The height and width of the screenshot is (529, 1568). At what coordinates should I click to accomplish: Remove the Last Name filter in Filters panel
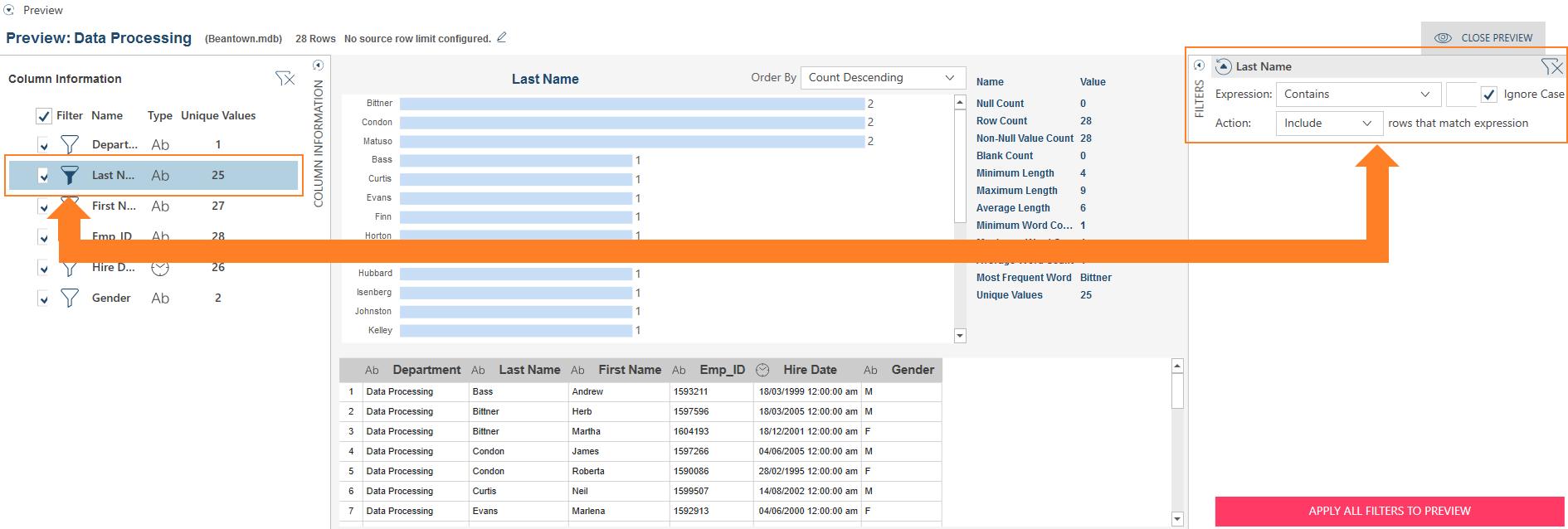[1551, 66]
